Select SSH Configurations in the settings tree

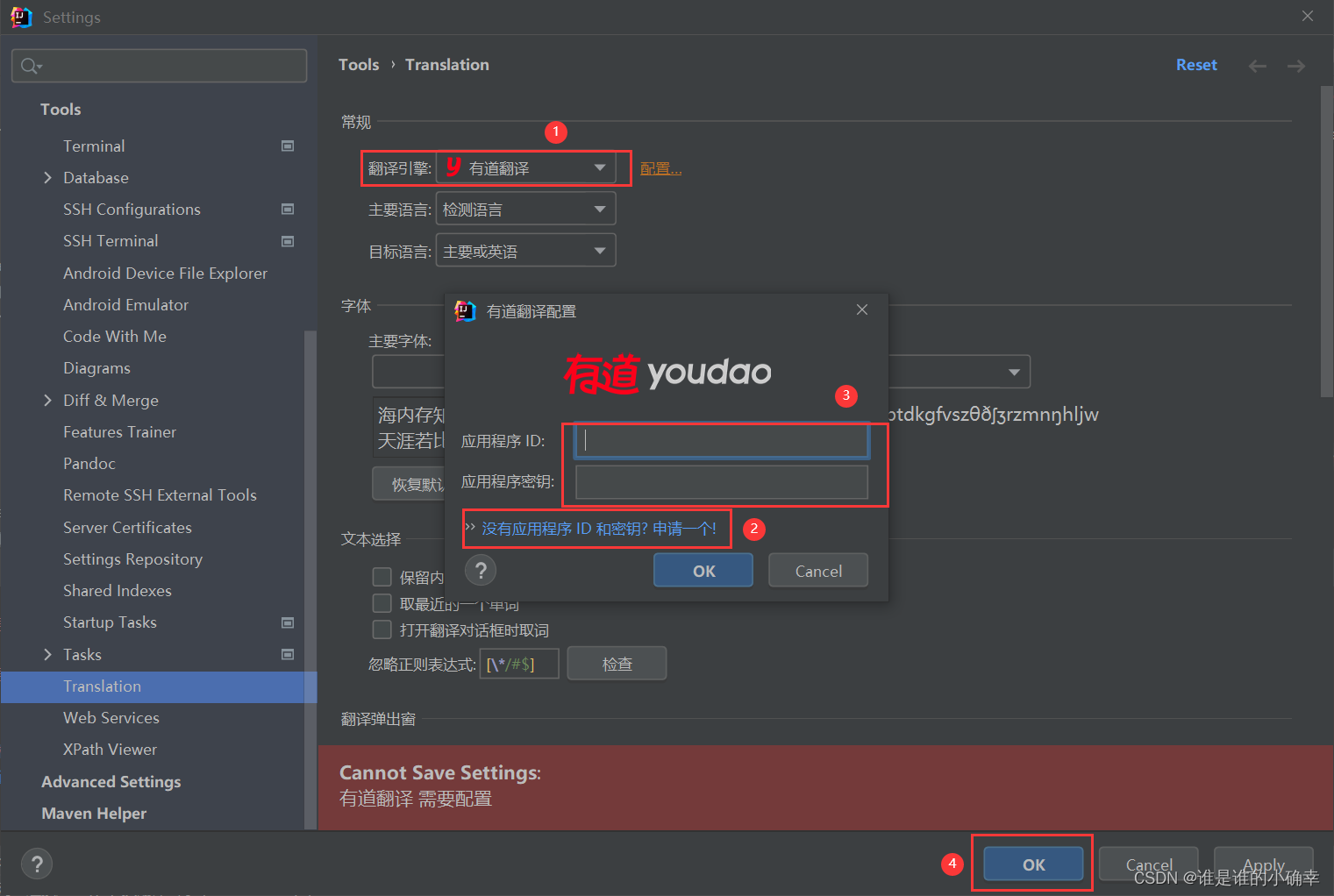[x=132, y=210]
